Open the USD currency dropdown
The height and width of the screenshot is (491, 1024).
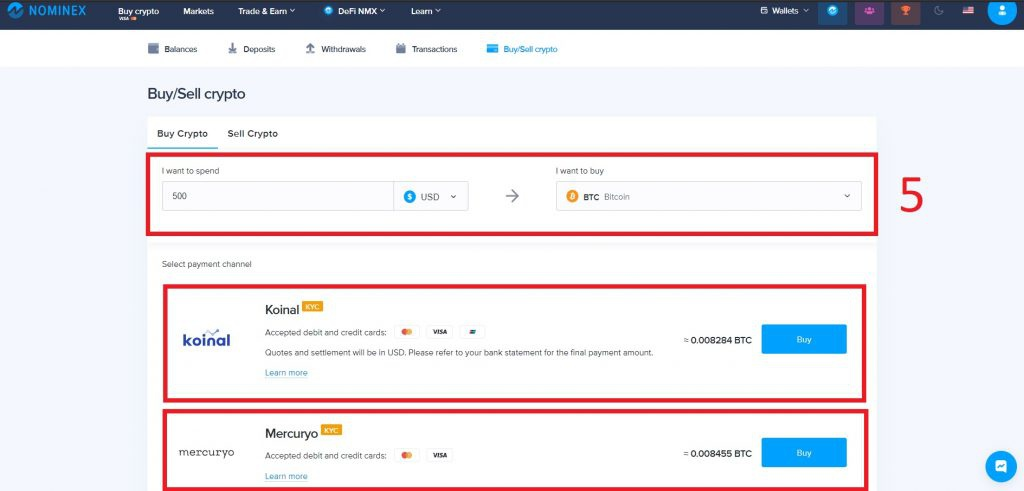pos(430,196)
